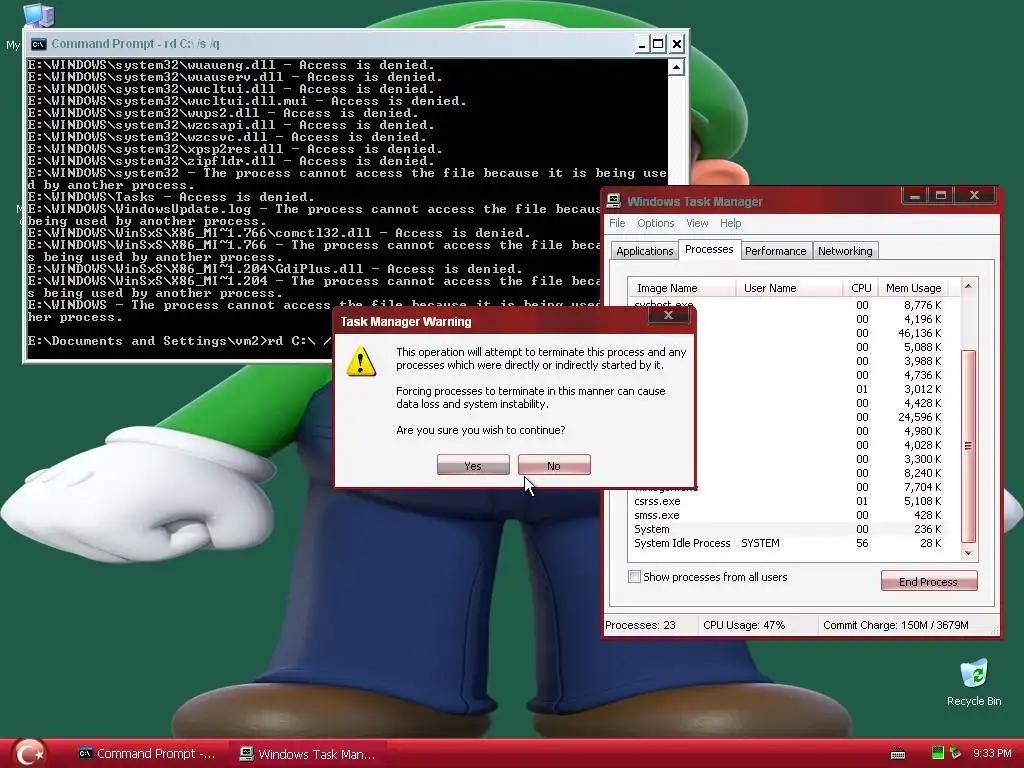Open the Start button on taskbar
The width and height of the screenshot is (1024, 768).
29,754
